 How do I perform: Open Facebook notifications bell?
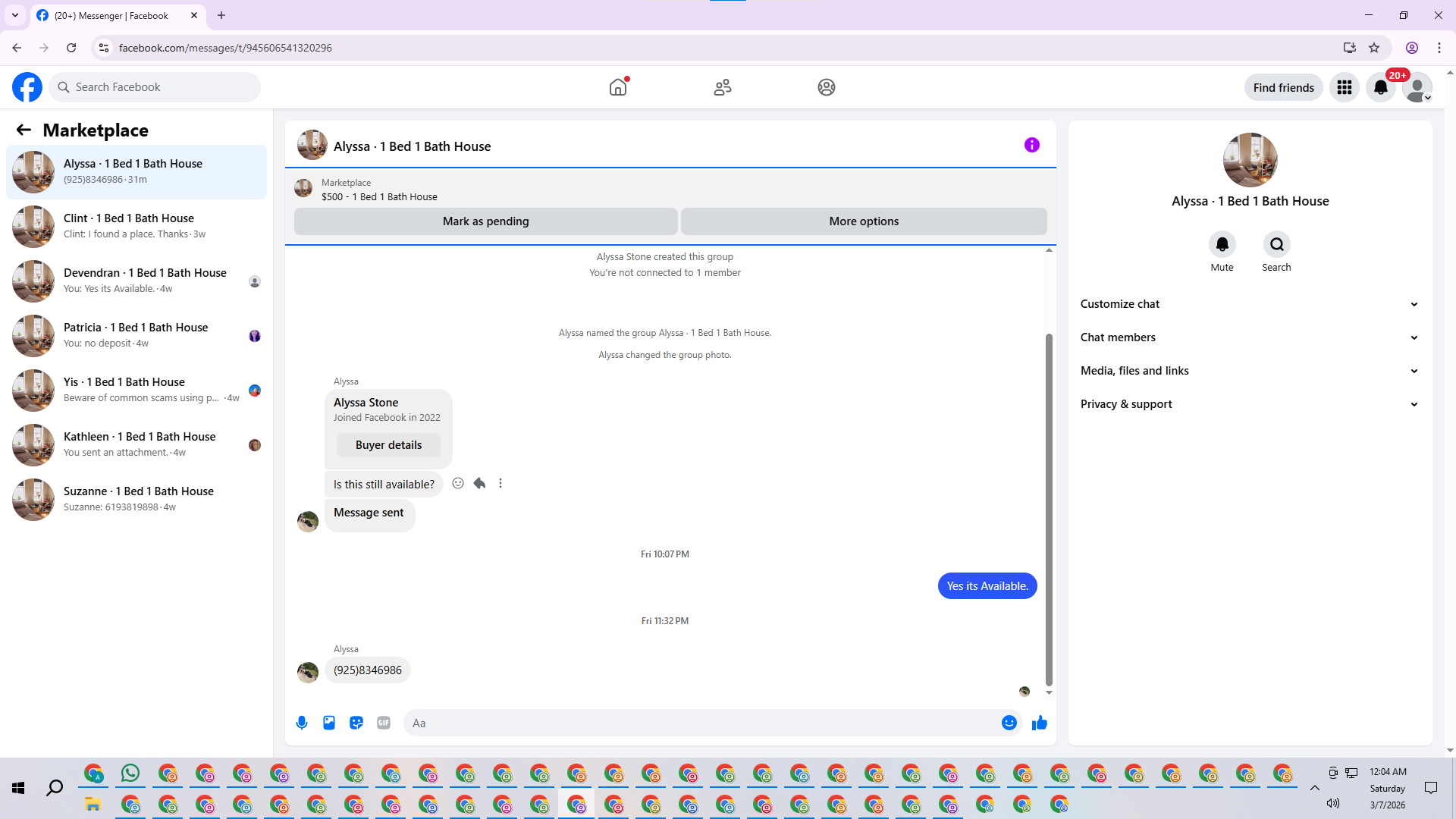[x=1381, y=87]
